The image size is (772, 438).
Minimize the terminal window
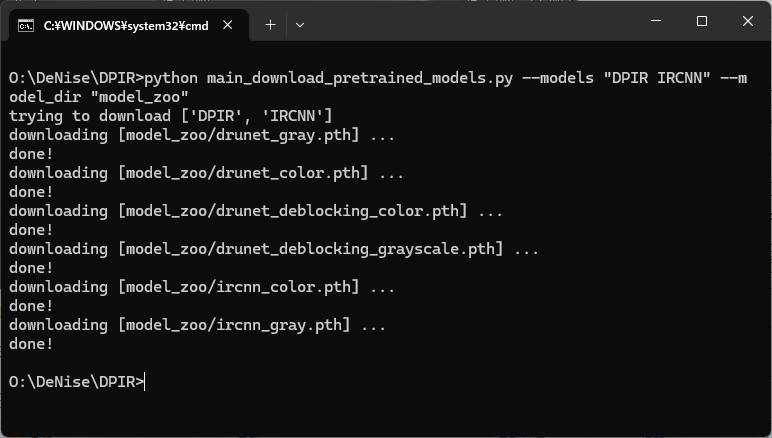[656, 21]
